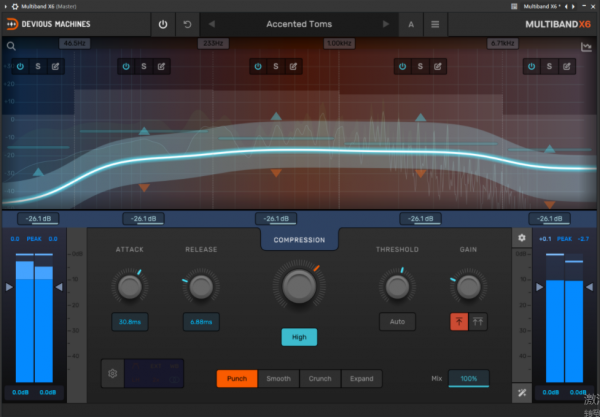Toggle power for the second band

(126, 67)
